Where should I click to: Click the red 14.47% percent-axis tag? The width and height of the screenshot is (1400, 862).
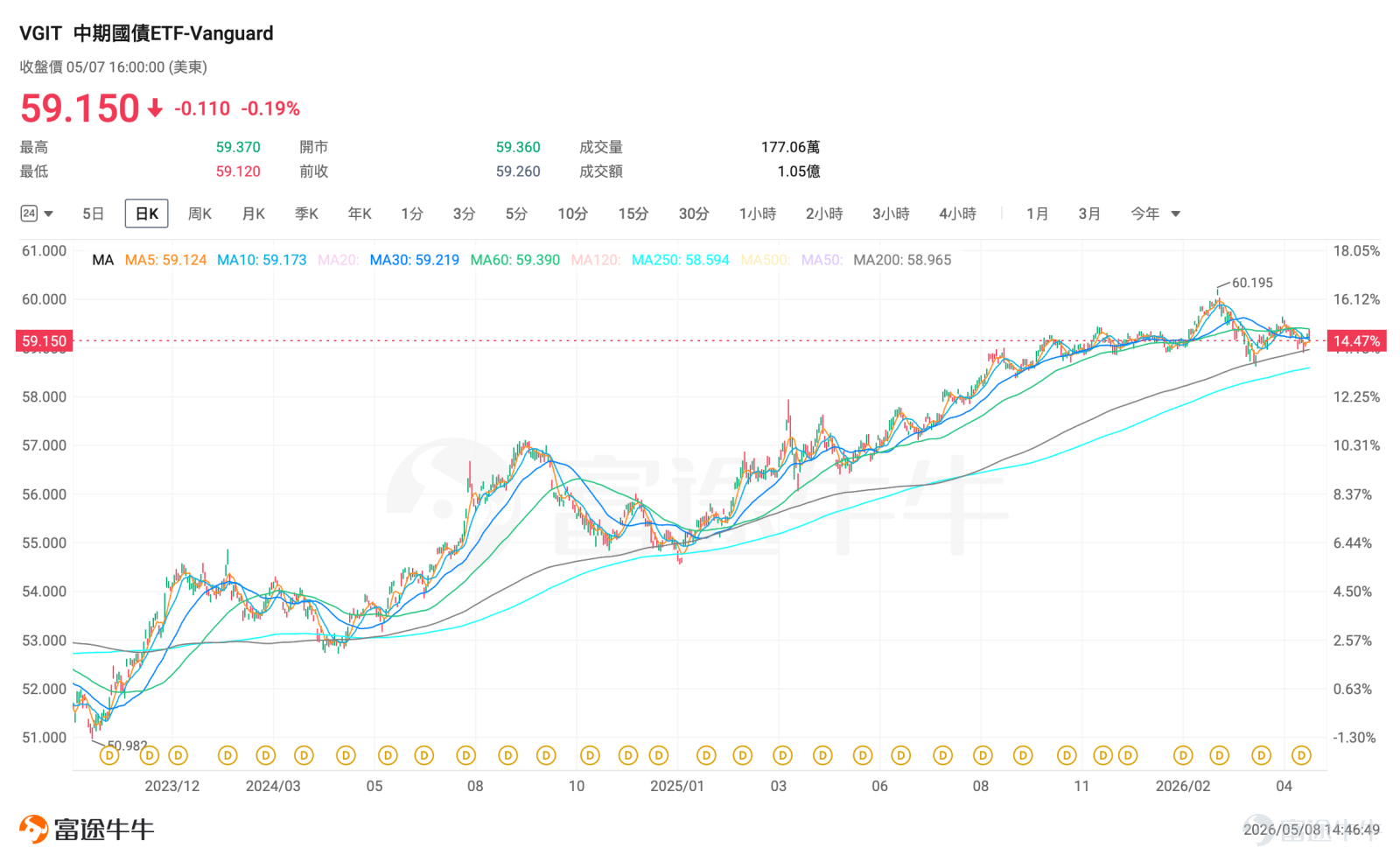point(1356,341)
